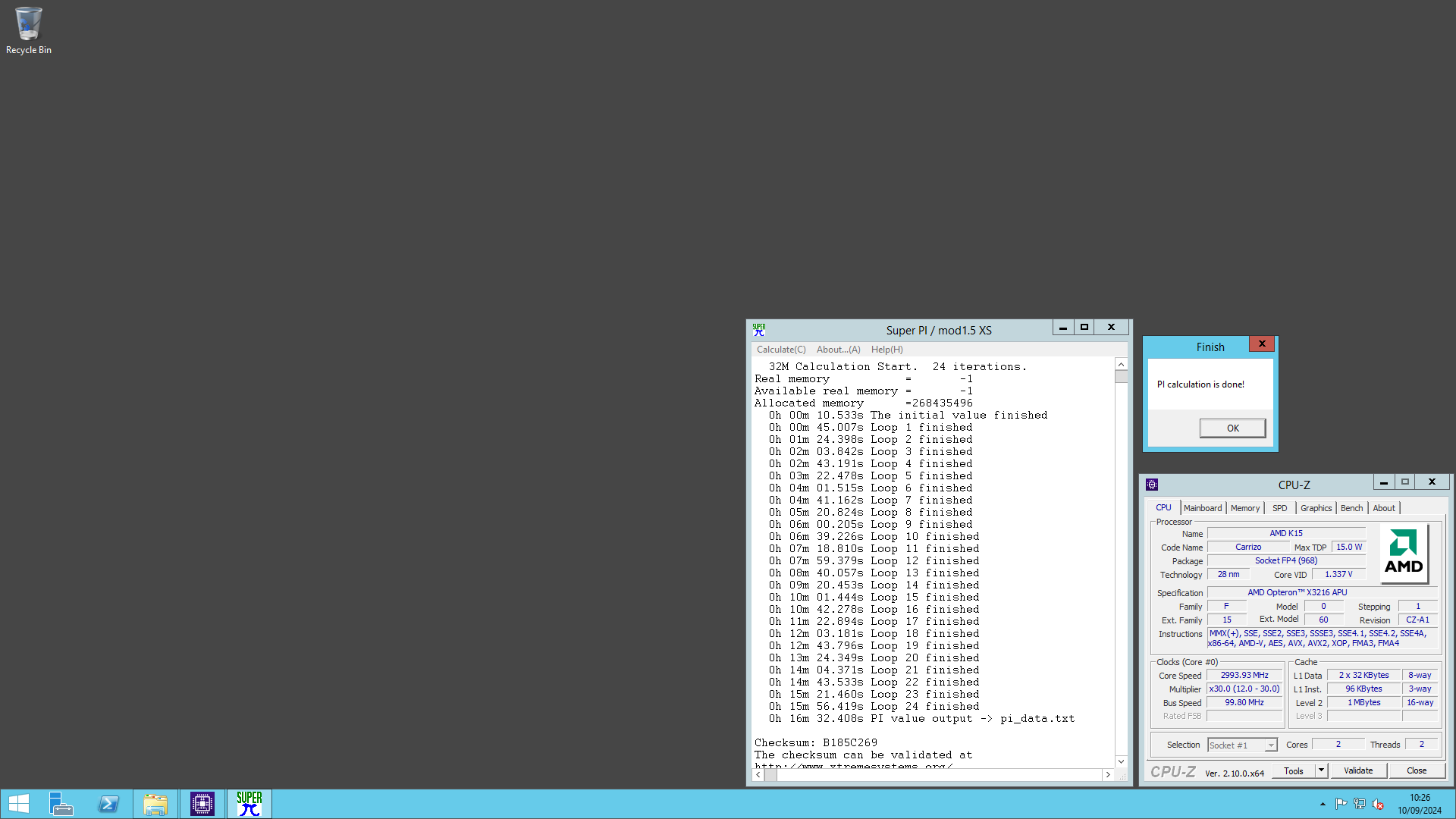Open the Calculate(C) menu in Super PI
Image resolution: width=1456 pixels, height=819 pixels.
coord(781,350)
